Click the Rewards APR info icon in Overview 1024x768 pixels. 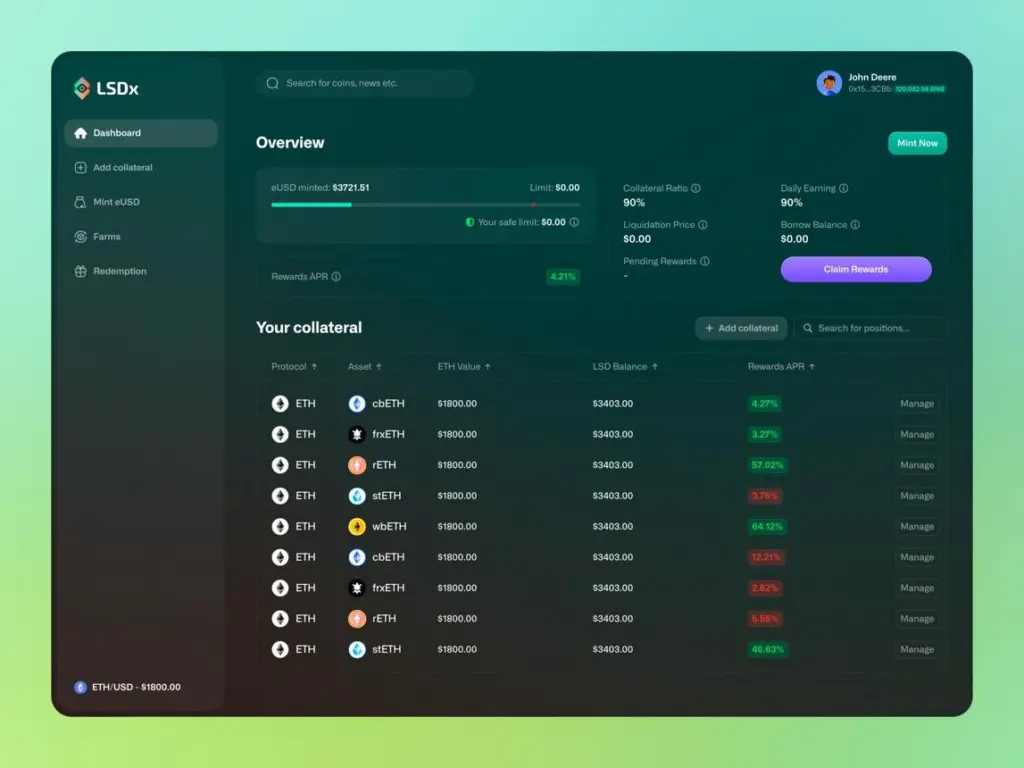[336, 276]
